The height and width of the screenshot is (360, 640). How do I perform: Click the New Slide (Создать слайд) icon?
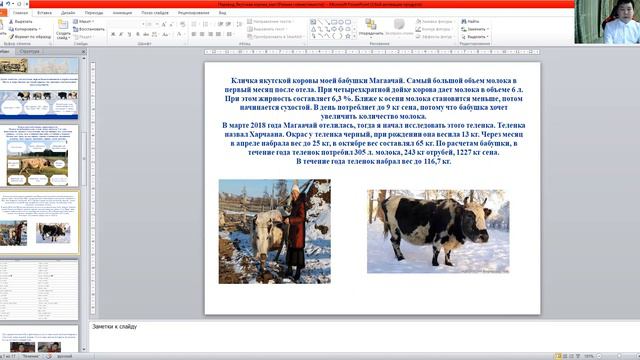point(63,24)
